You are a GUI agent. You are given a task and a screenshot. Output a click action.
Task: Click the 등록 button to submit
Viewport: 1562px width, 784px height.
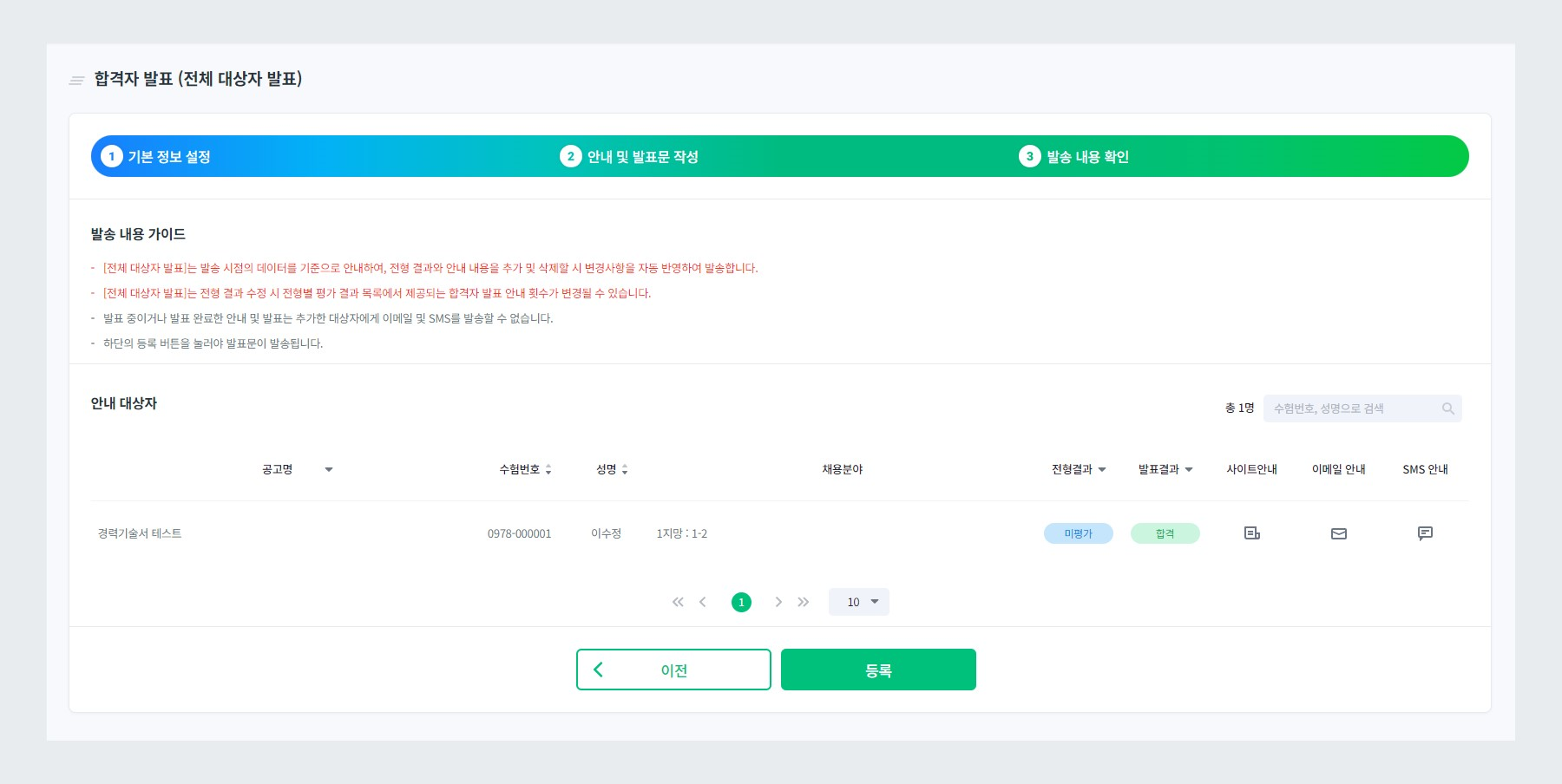coord(878,669)
